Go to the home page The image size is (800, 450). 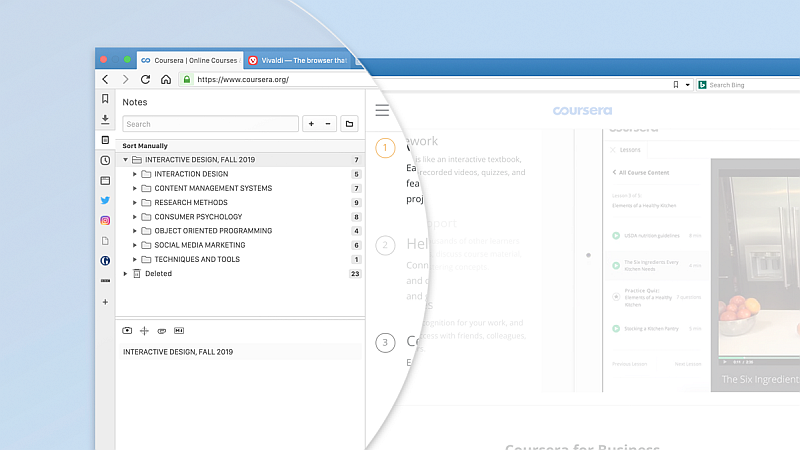pyautogui.click(x=166, y=80)
